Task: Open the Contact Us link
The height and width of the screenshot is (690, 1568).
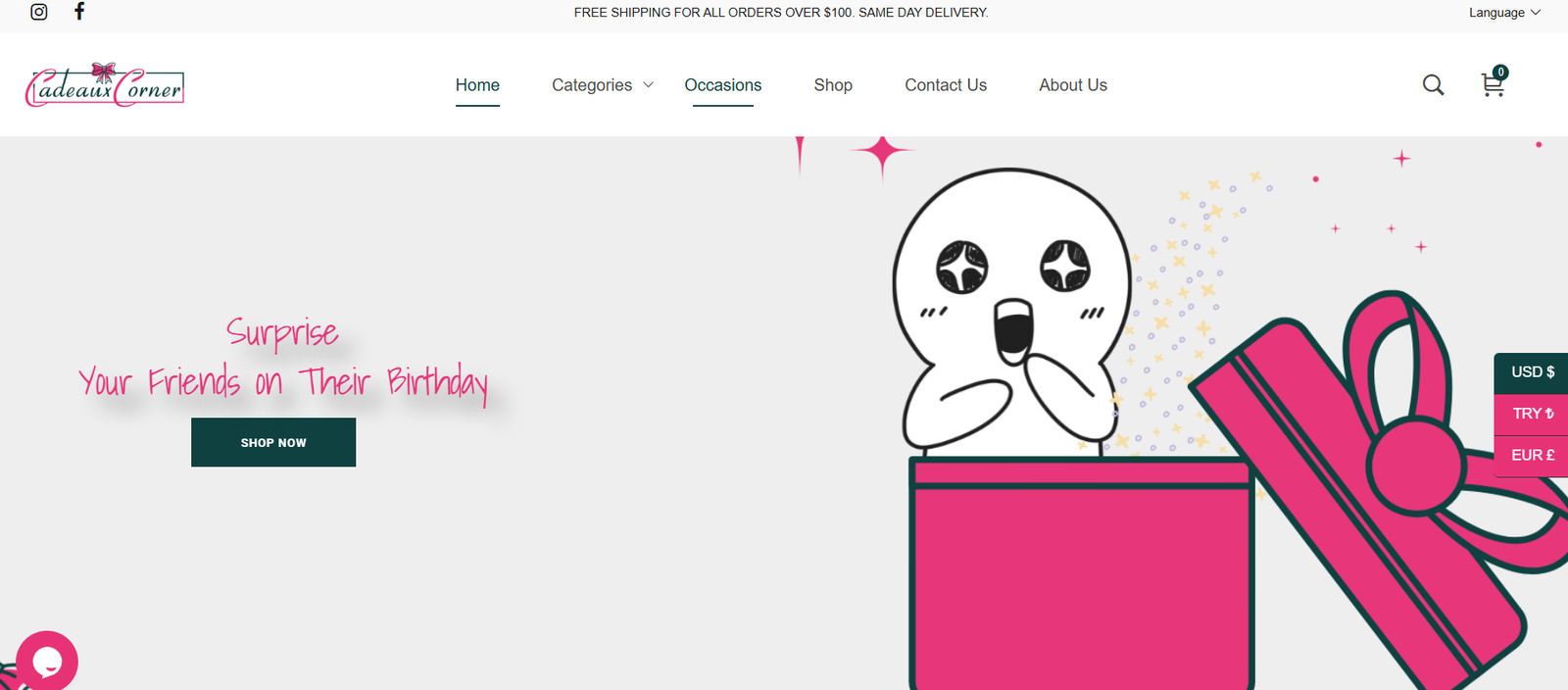Action: [946, 85]
